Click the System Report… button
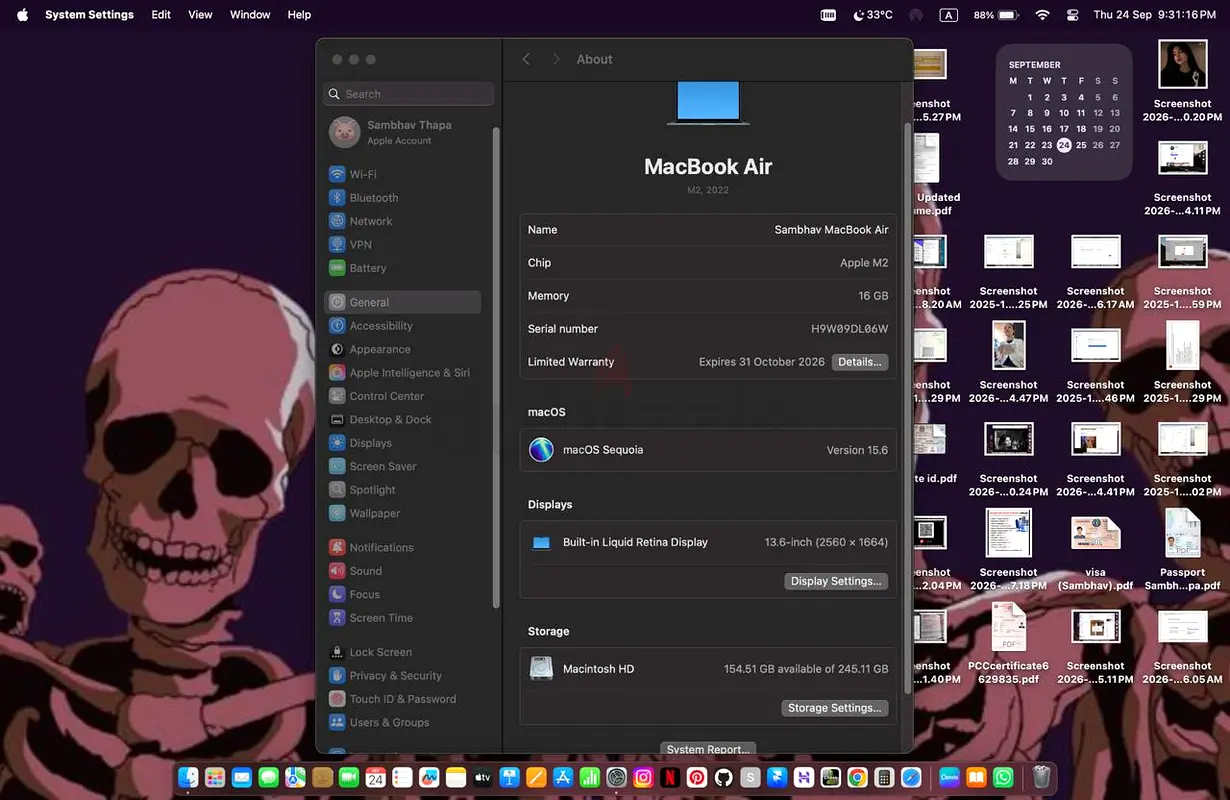1230x800 pixels. click(708, 749)
